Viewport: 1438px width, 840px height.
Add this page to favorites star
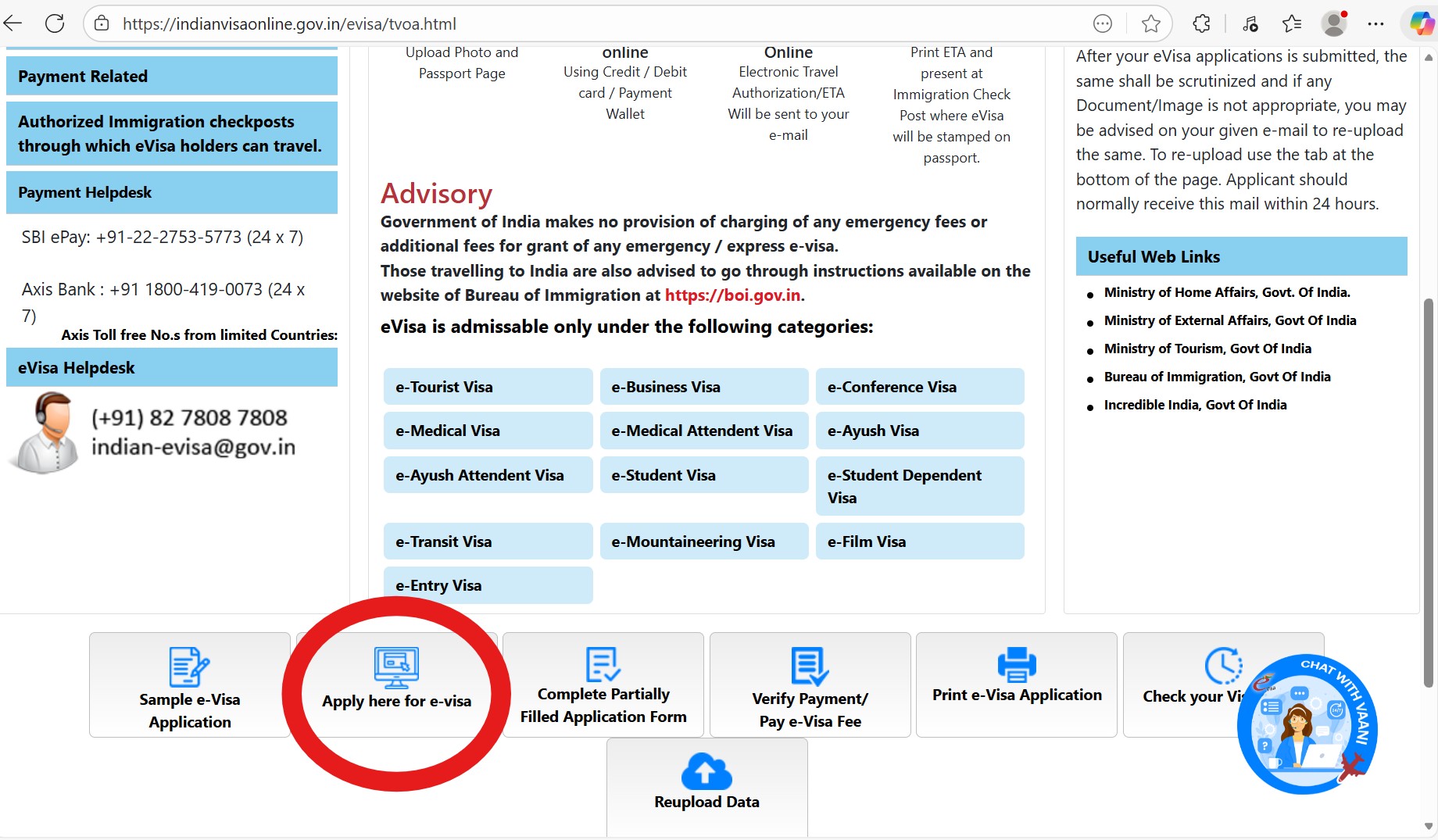click(x=1150, y=23)
